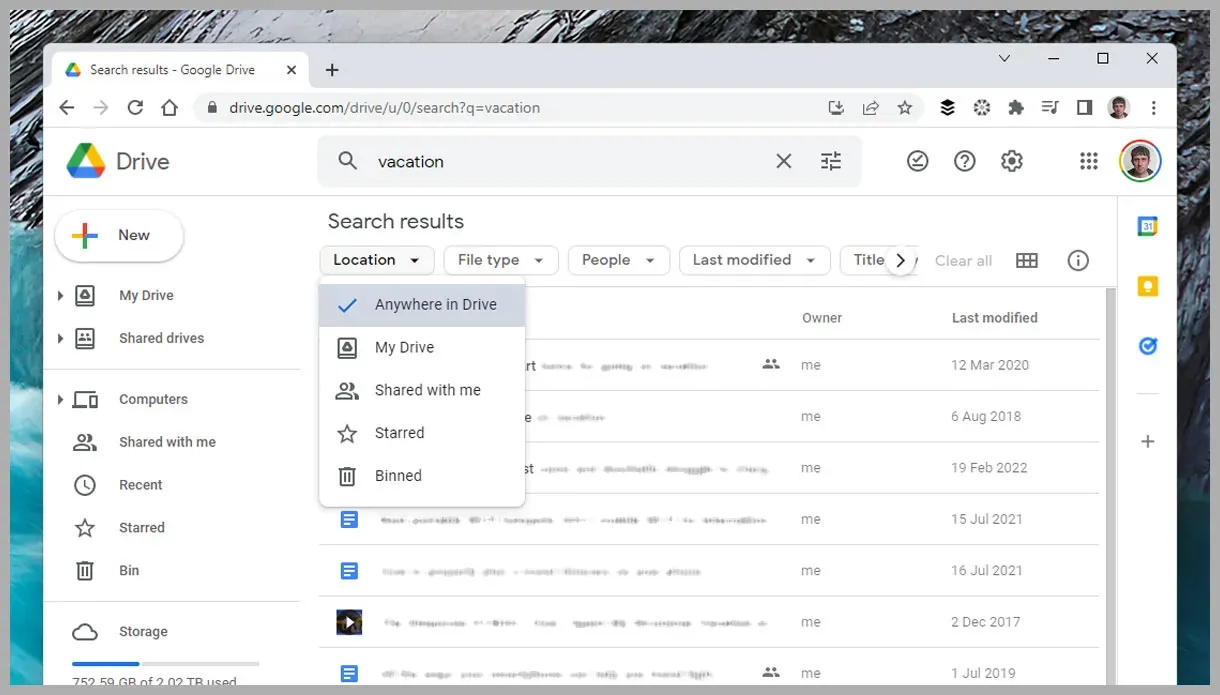Clear the vacation search text

pos(783,161)
